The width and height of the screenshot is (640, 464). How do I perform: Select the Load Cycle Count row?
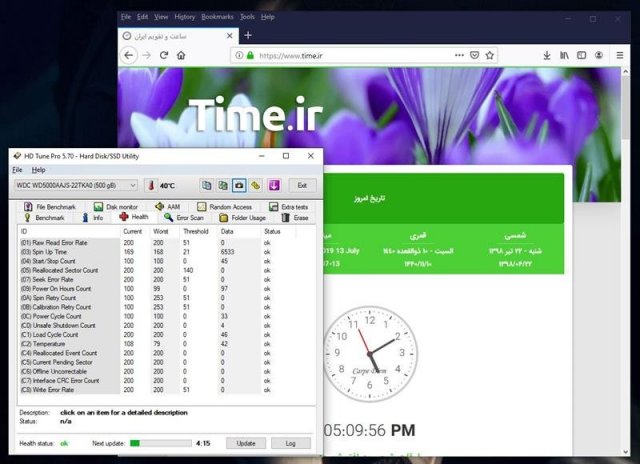click(156, 335)
